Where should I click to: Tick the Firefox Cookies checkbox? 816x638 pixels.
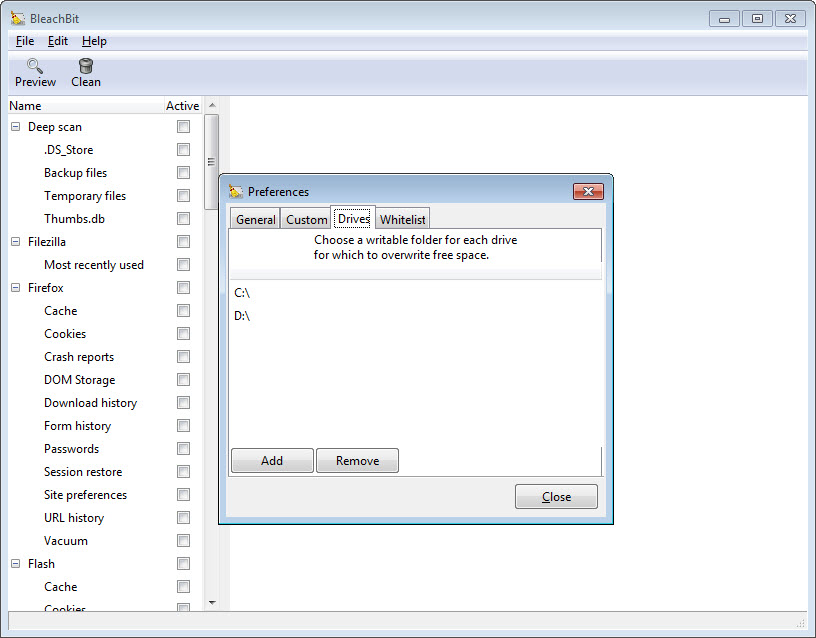(x=183, y=334)
